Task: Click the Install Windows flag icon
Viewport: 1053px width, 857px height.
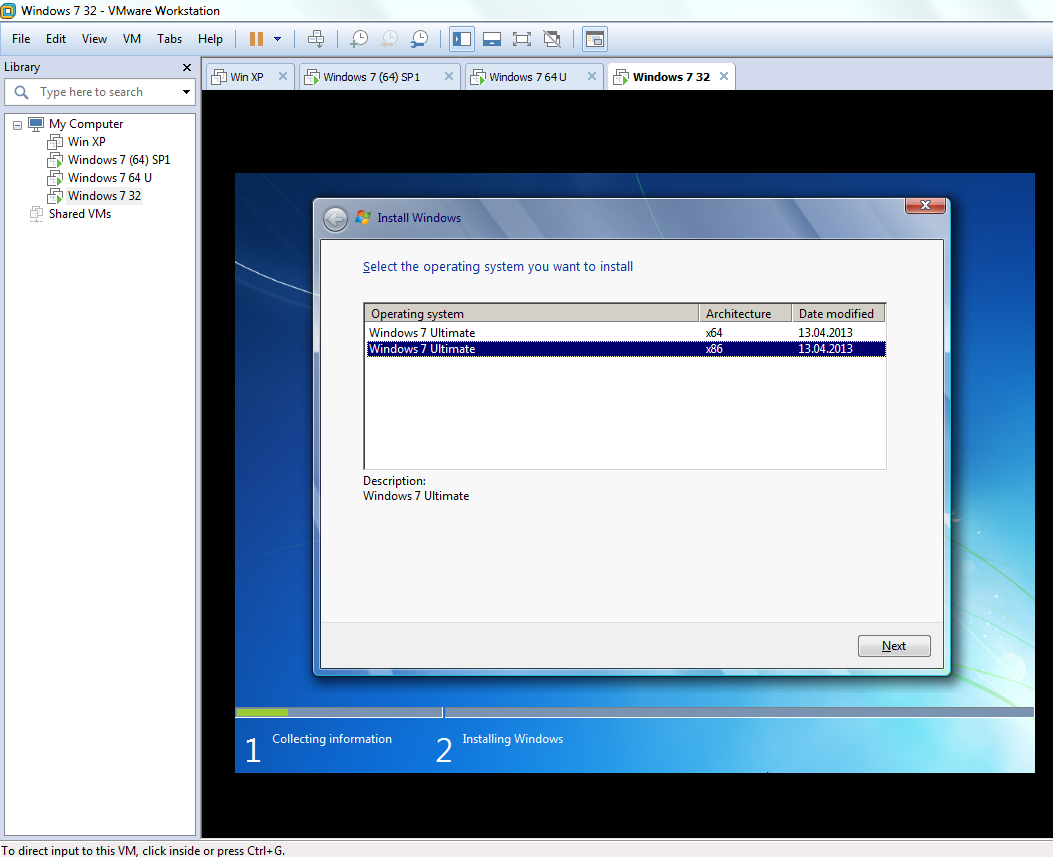Action: click(363, 218)
